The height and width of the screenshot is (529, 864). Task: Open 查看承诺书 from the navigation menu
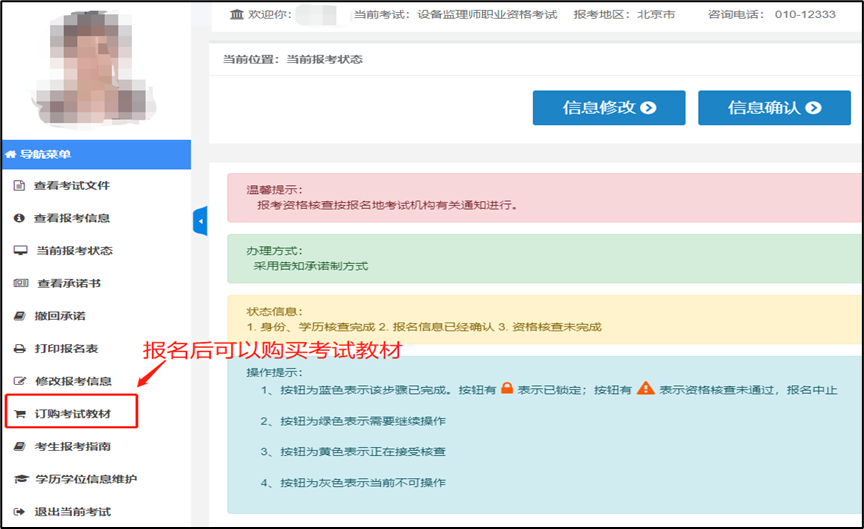click(x=68, y=283)
